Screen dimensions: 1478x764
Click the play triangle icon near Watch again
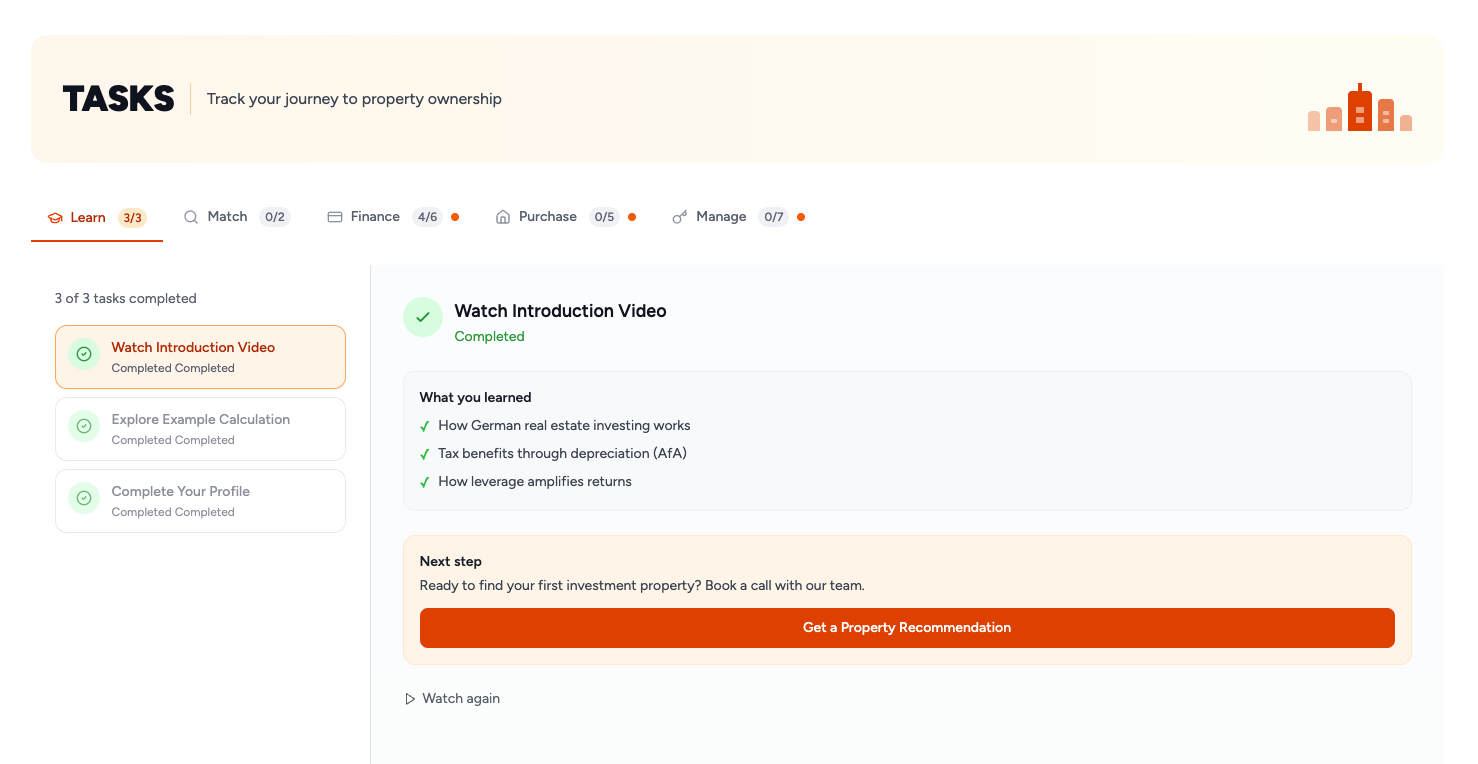point(410,699)
